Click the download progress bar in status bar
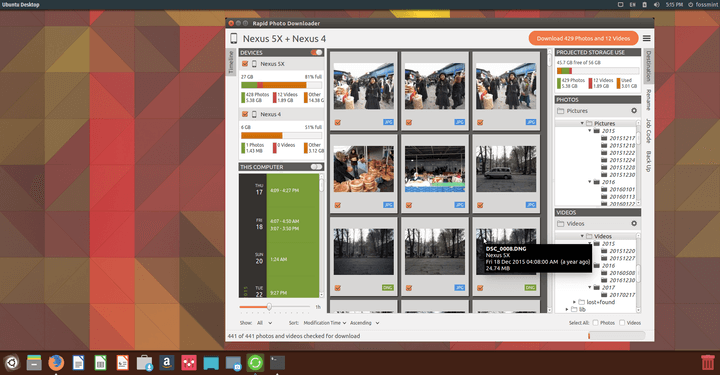Viewport: 720px width, 375px height. (617, 336)
